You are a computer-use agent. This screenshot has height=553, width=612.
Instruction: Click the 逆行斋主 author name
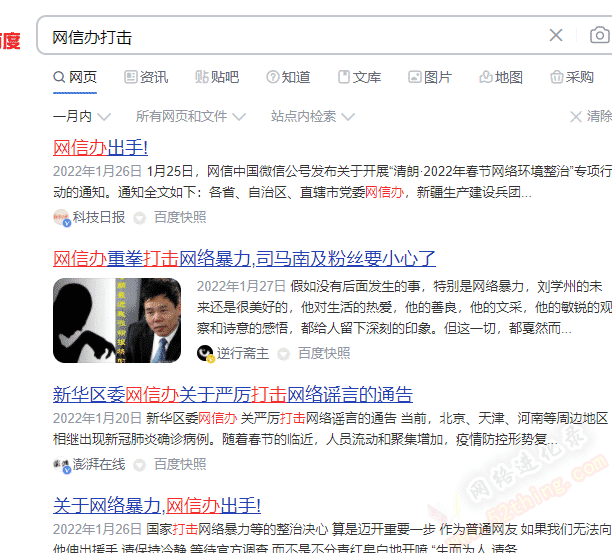tap(243, 354)
